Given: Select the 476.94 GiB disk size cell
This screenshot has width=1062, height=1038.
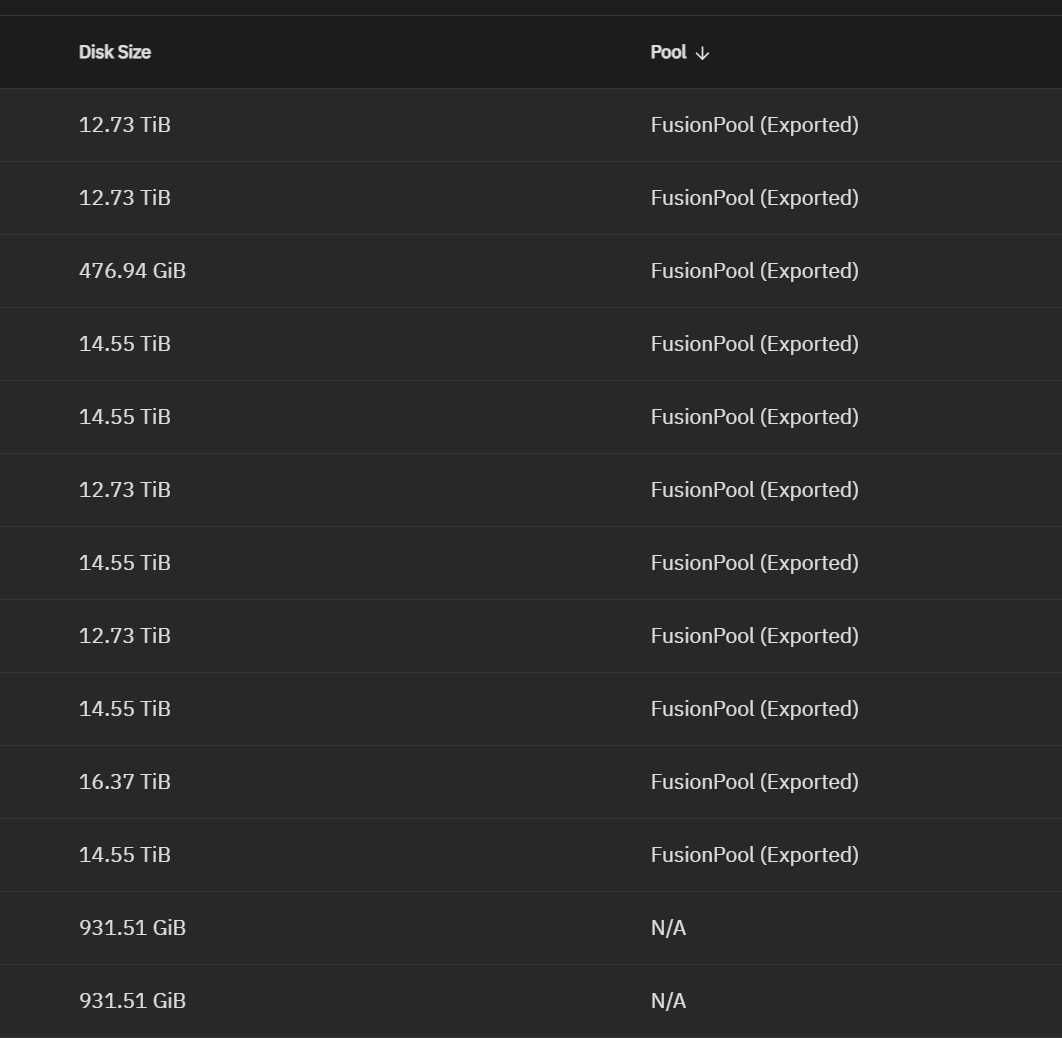Looking at the screenshot, I should click(x=132, y=271).
